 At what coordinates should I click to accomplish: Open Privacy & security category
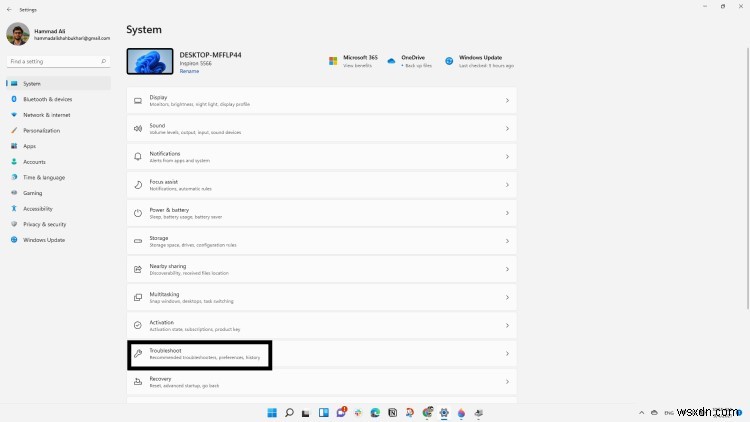[x=58, y=224]
